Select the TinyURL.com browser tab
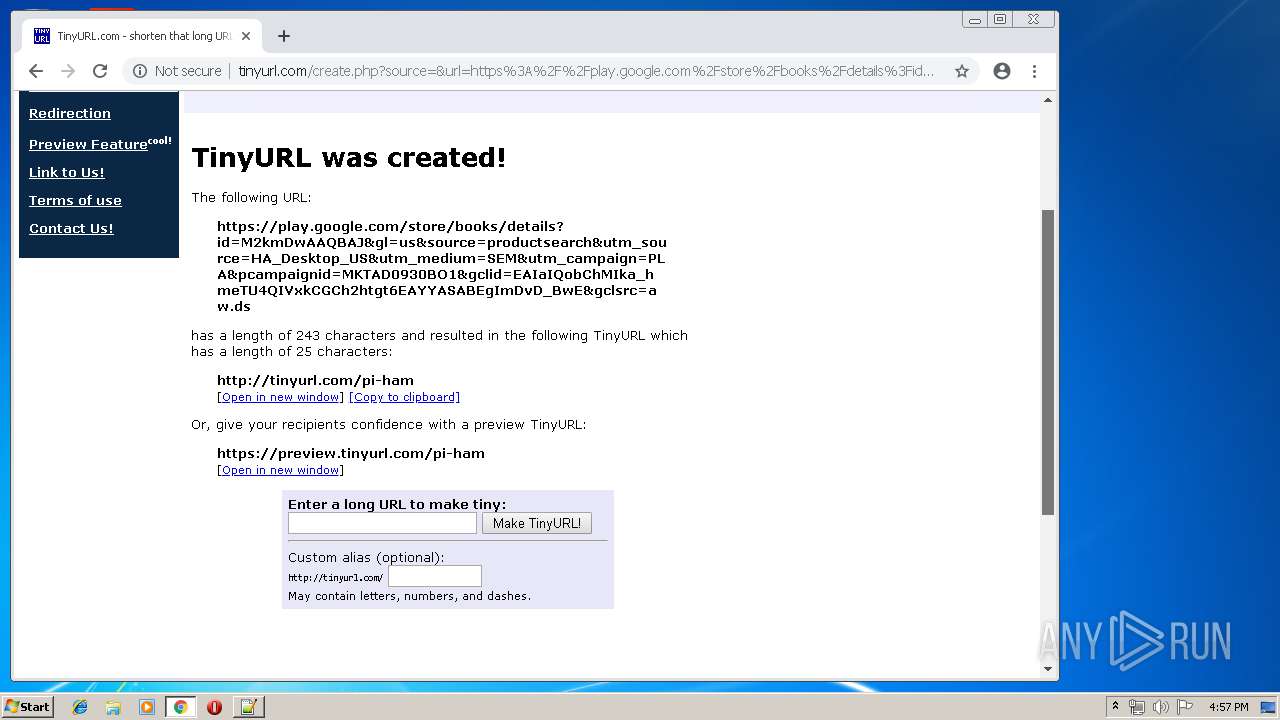 tap(142, 36)
